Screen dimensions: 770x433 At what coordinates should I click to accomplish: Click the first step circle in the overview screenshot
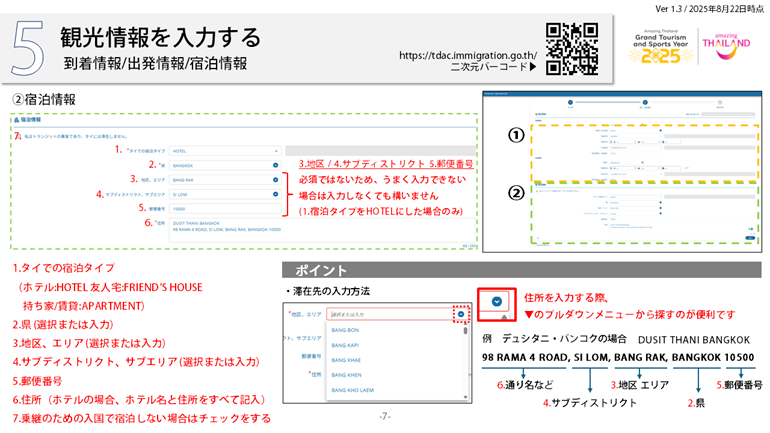coord(570,103)
